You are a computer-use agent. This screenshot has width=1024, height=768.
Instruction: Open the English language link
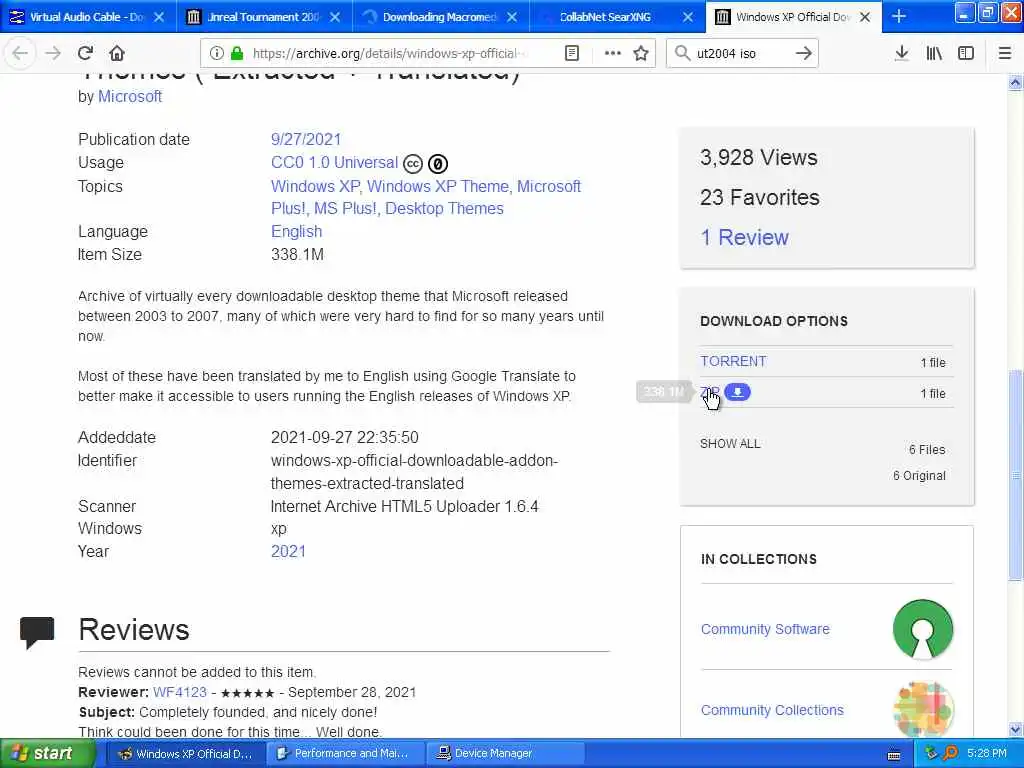296,231
